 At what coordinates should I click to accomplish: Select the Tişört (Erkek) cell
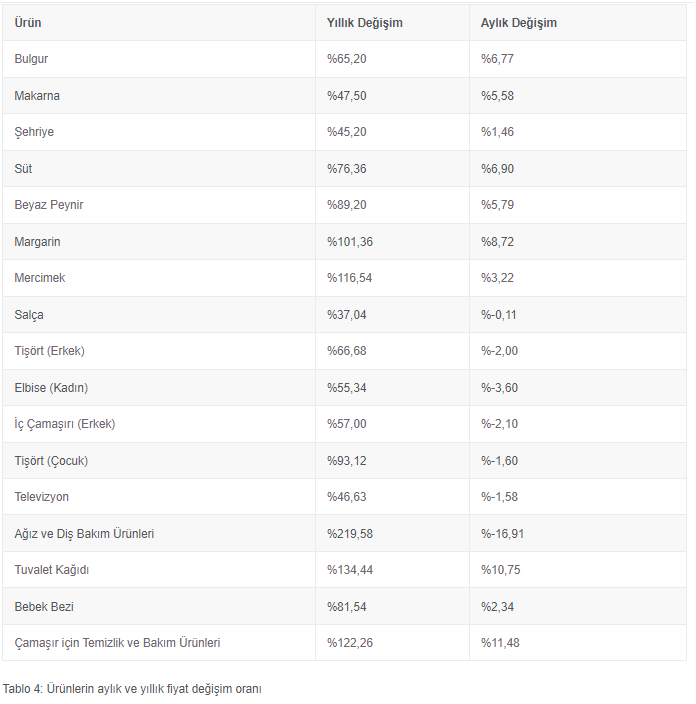pos(50,351)
